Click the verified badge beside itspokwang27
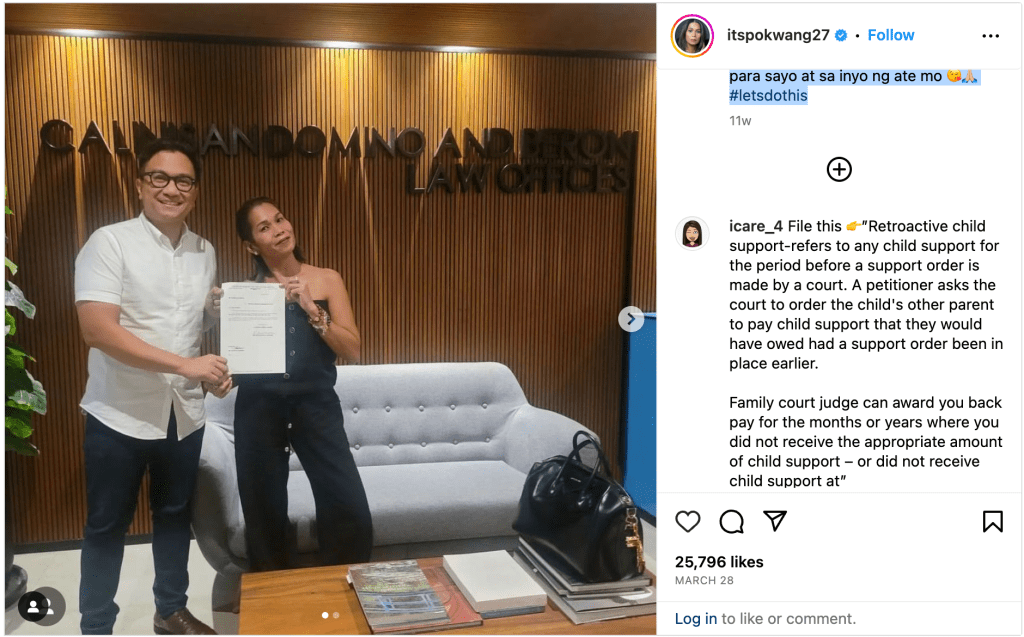 841,36
